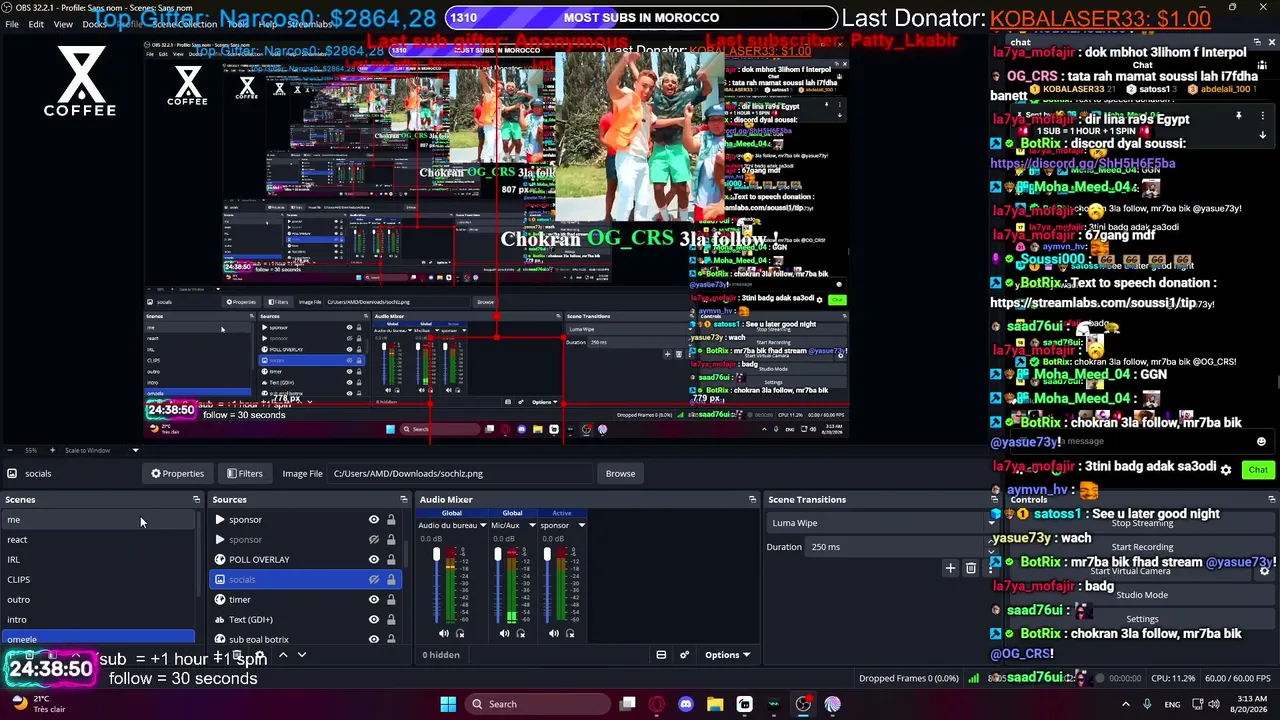Mute the sponsor audio channel
The width and height of the screenshot is (1280, 720).
tap(554, 633)
